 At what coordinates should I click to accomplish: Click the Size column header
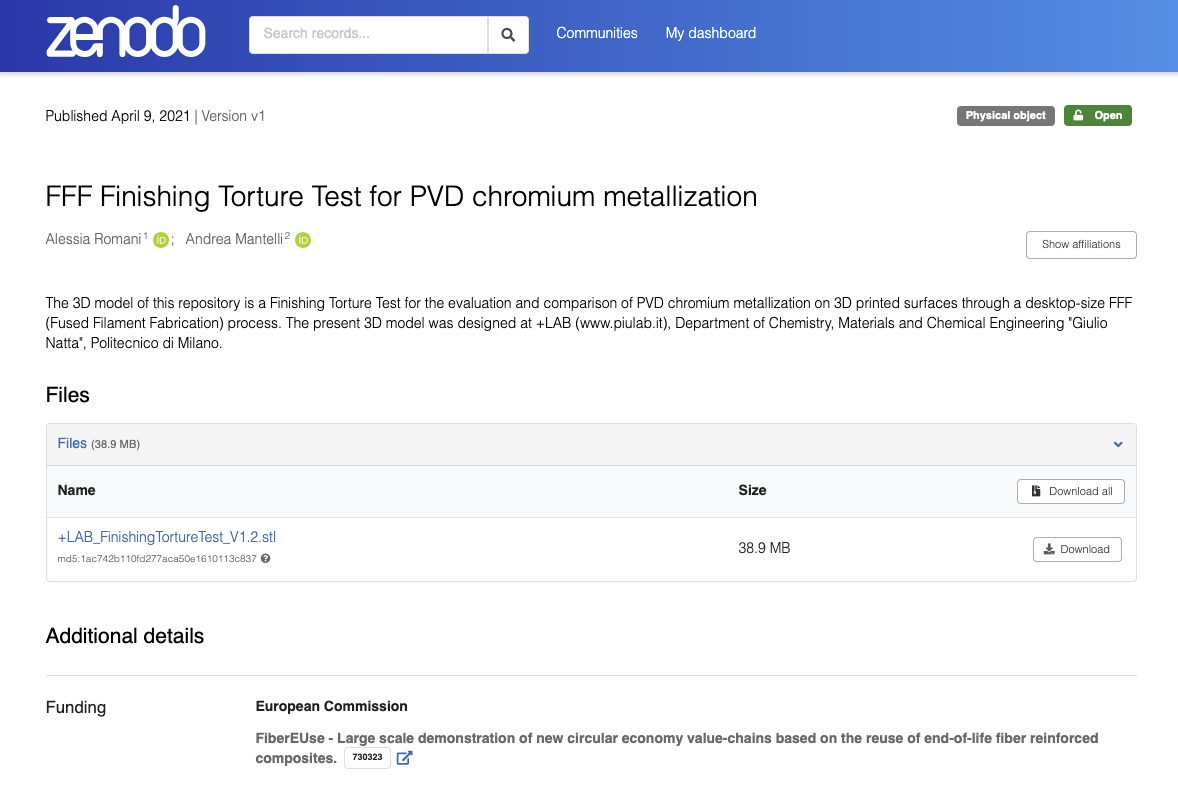point(752,490)
